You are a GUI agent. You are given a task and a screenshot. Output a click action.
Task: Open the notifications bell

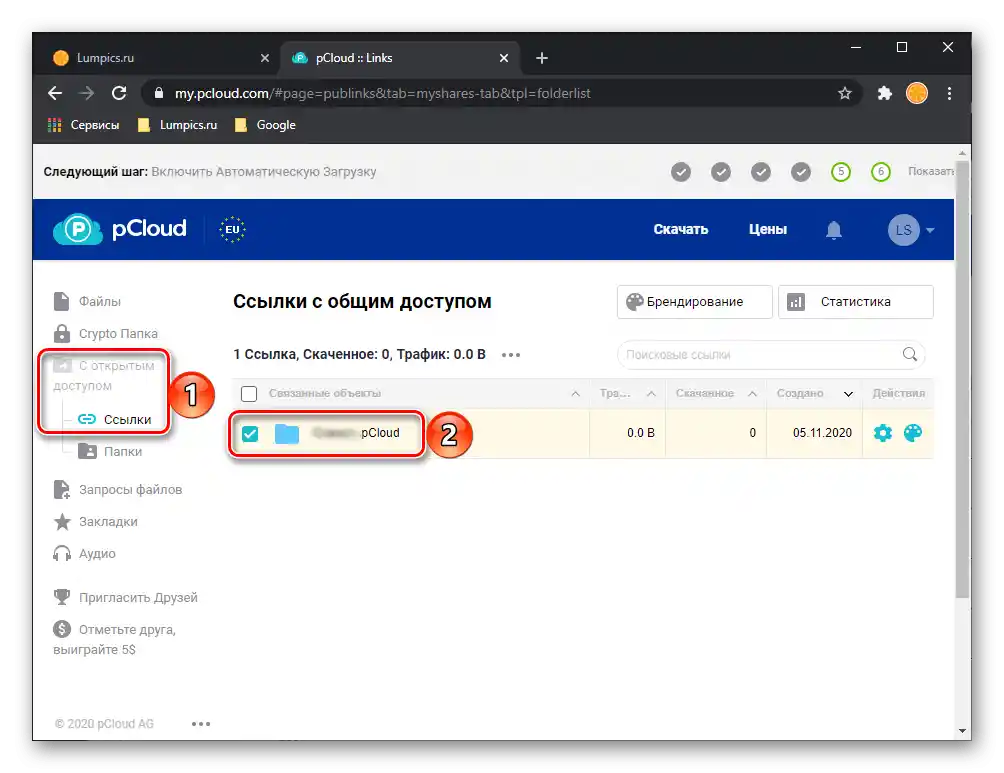click(833, 230)
